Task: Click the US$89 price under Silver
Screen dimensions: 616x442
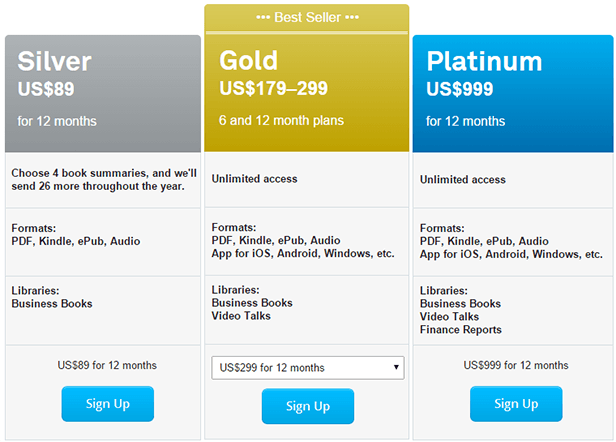Action: pos(46,89)
